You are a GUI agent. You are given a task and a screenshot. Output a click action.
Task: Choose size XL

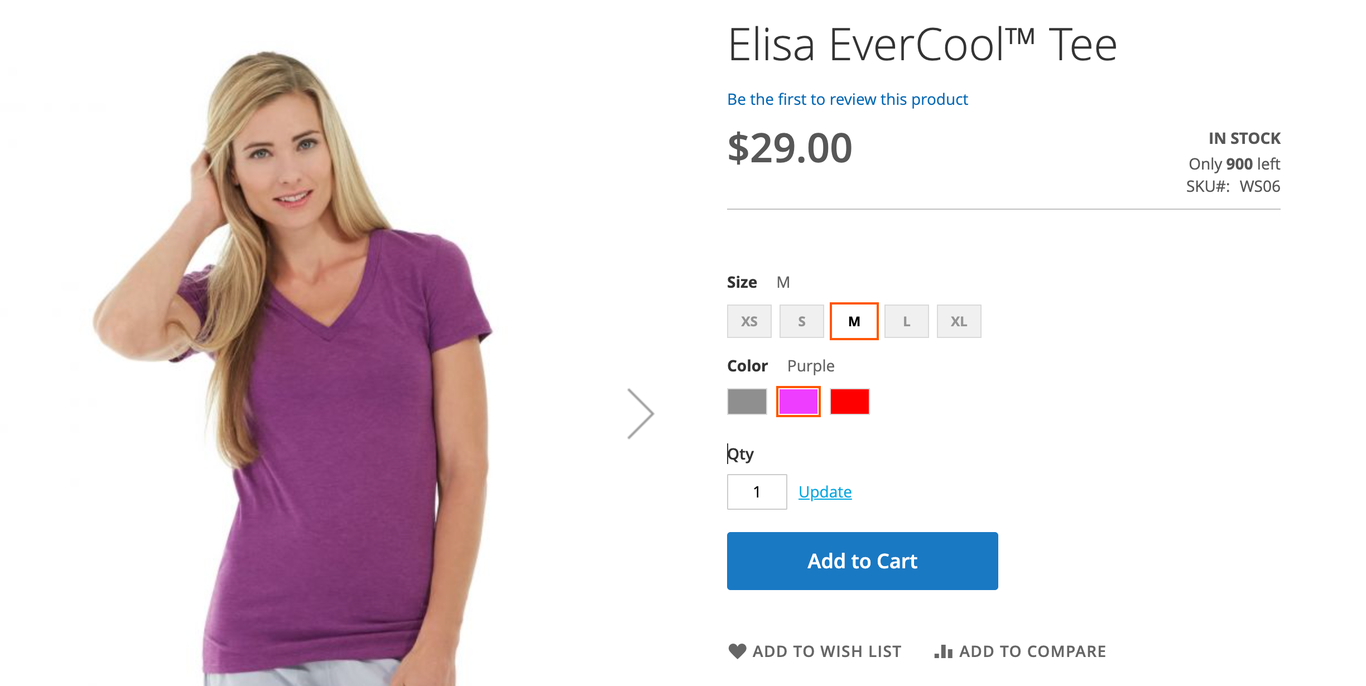959,321
